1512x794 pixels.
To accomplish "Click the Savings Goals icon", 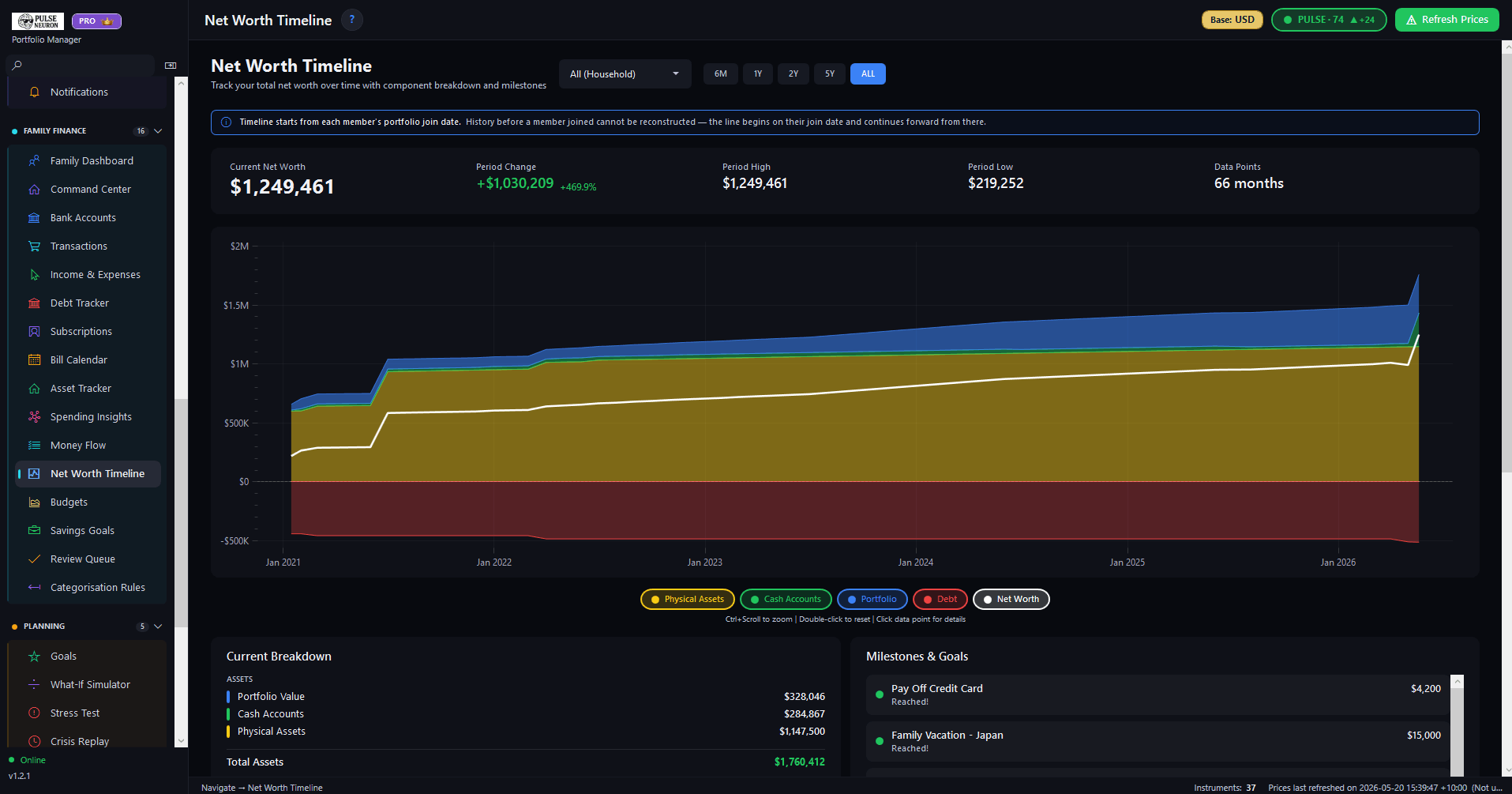I will (x=34, y=531).
